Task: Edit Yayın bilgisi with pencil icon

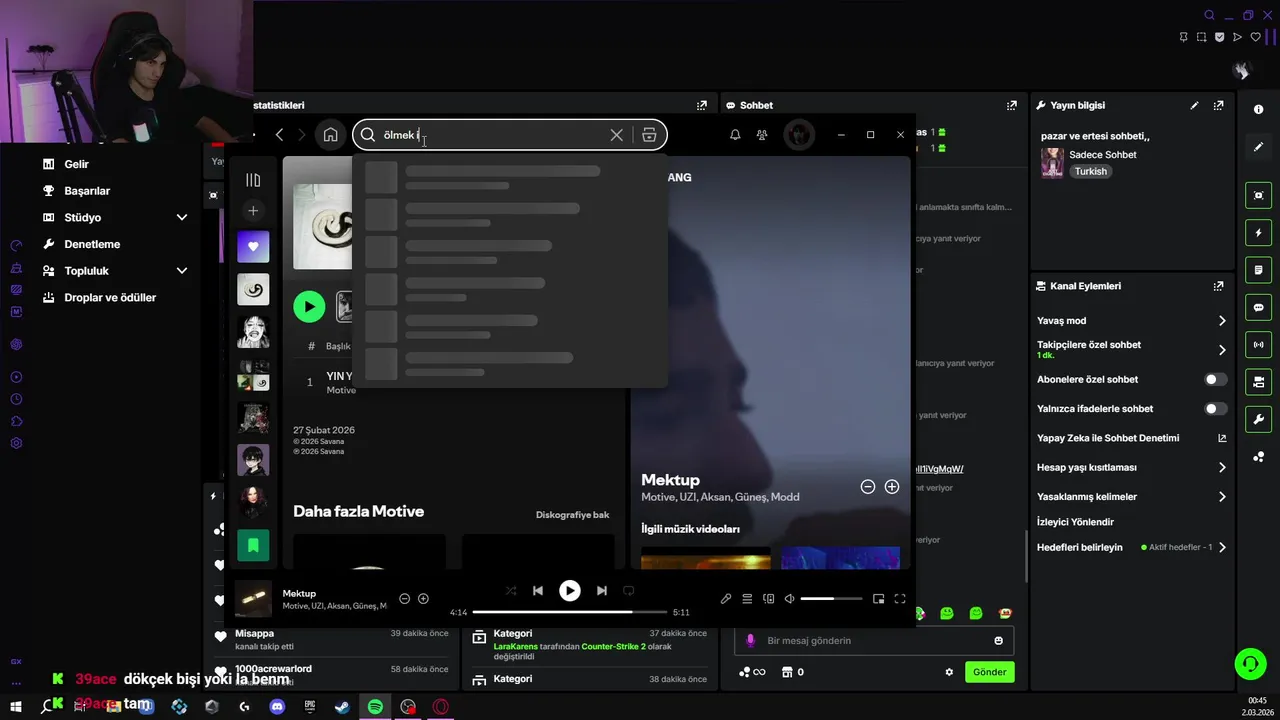Action: (x=1194, y=105)
